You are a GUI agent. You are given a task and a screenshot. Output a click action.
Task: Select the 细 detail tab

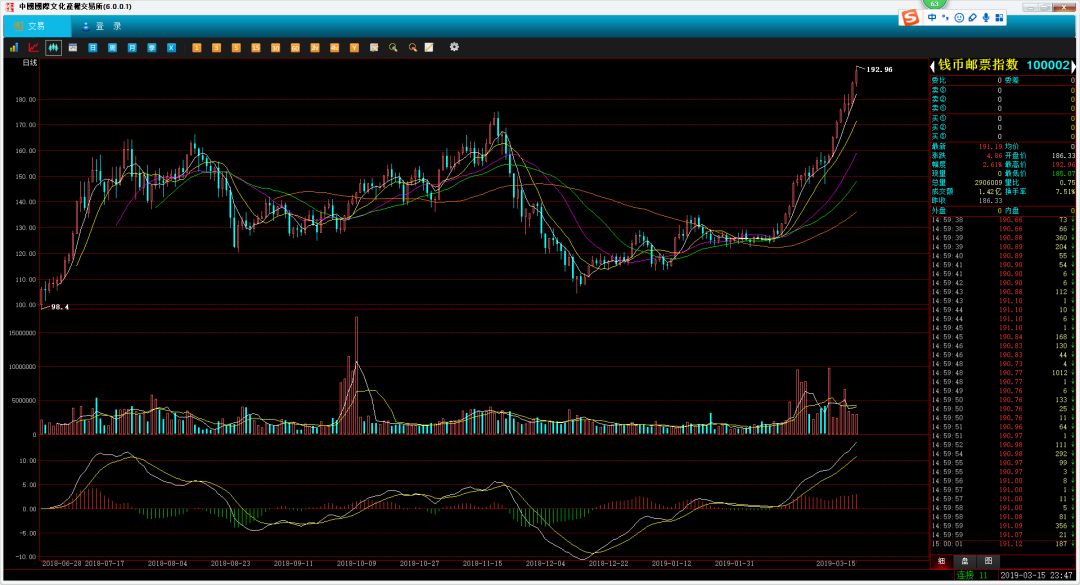941,562
